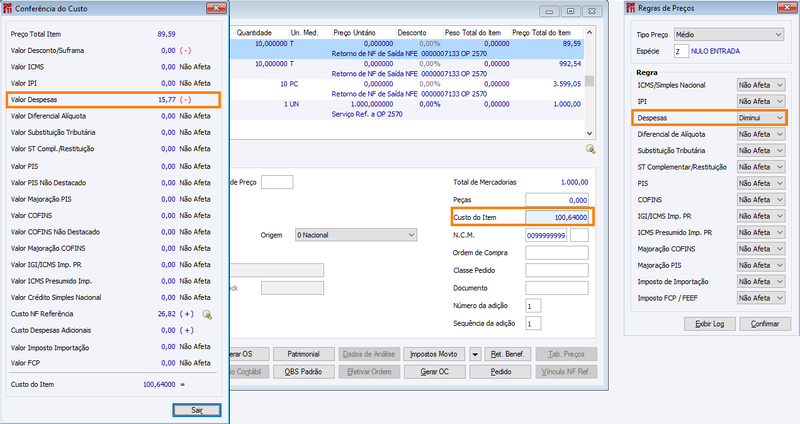Open the Tipo Preço dropdown

click(x=729, y=34)
